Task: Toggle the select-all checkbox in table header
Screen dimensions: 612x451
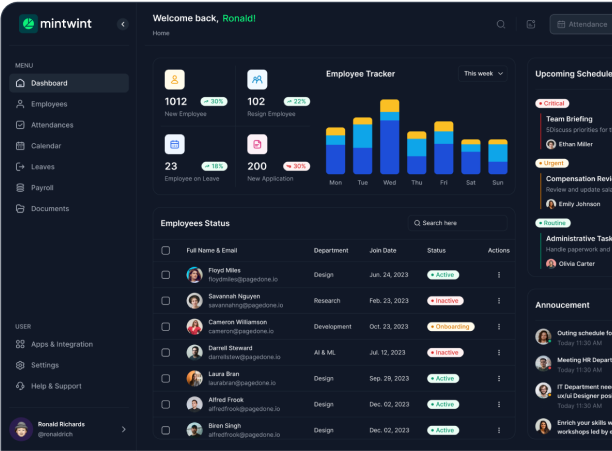Action: pyautogui.click(x=165, y=250)
